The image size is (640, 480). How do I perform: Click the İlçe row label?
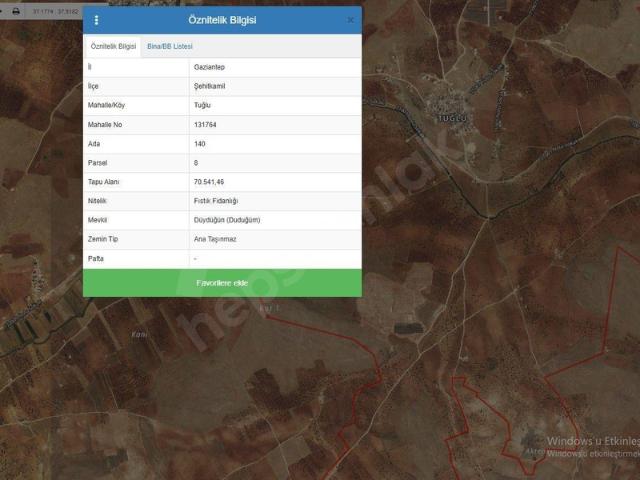point(93,86)
